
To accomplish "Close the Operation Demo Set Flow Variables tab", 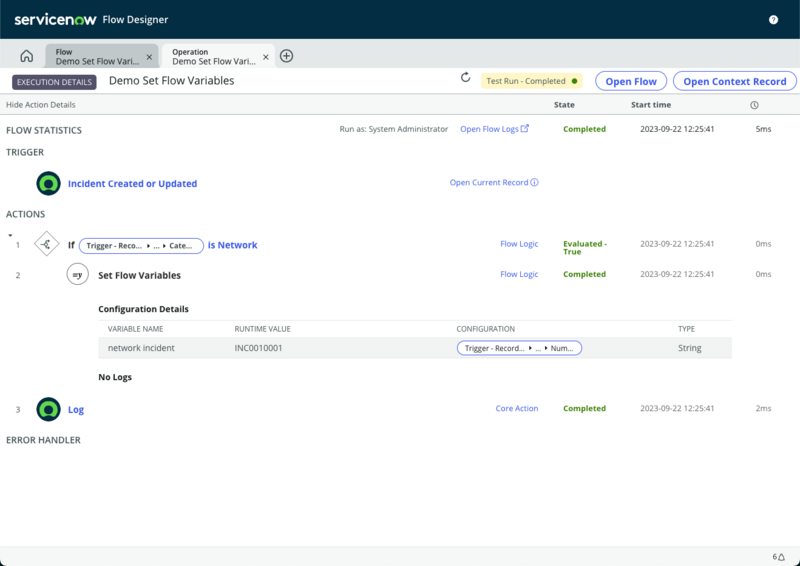I will (x=265, y=57).
